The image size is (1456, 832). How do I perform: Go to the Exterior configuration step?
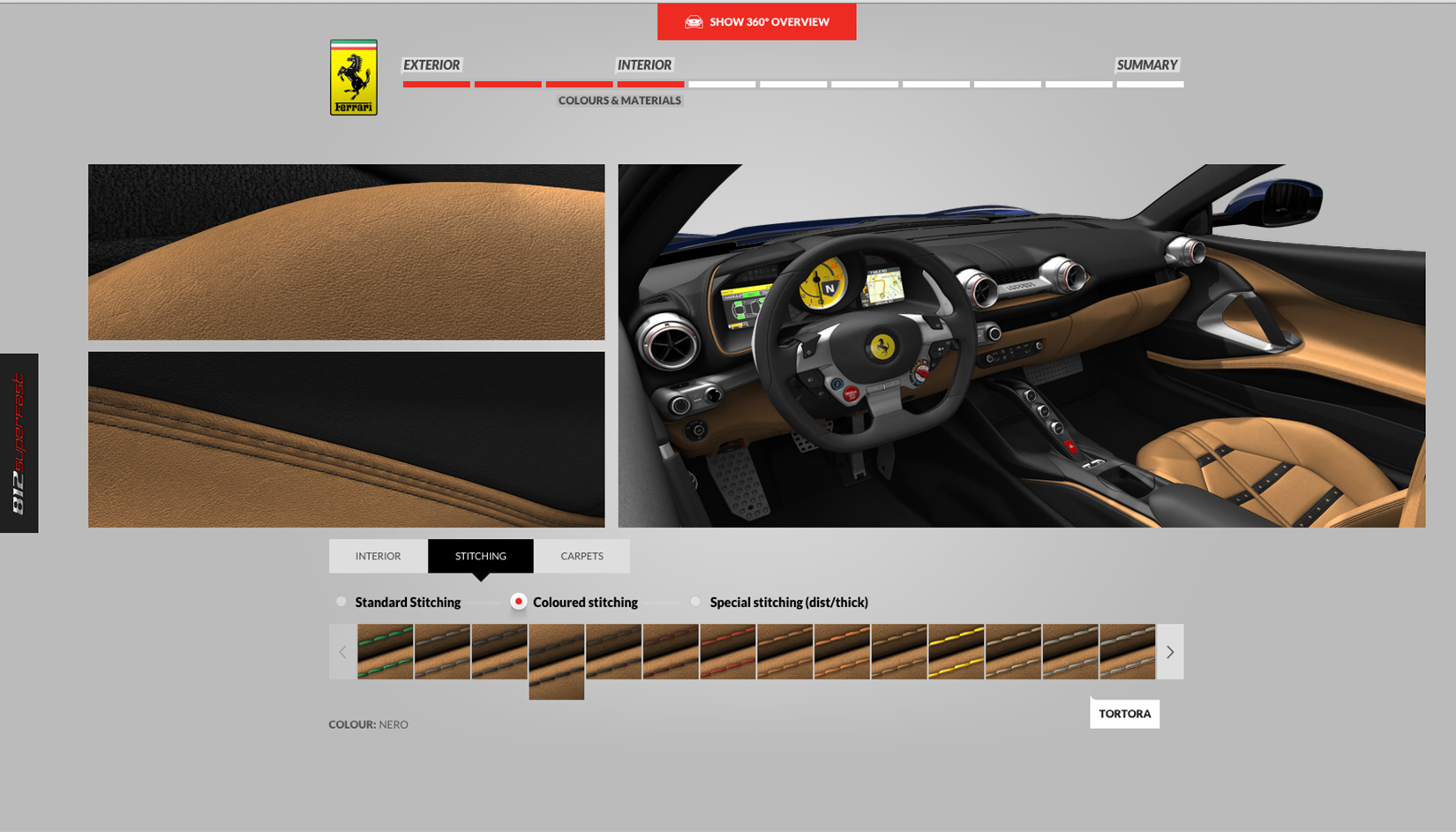tap(432, 65)
